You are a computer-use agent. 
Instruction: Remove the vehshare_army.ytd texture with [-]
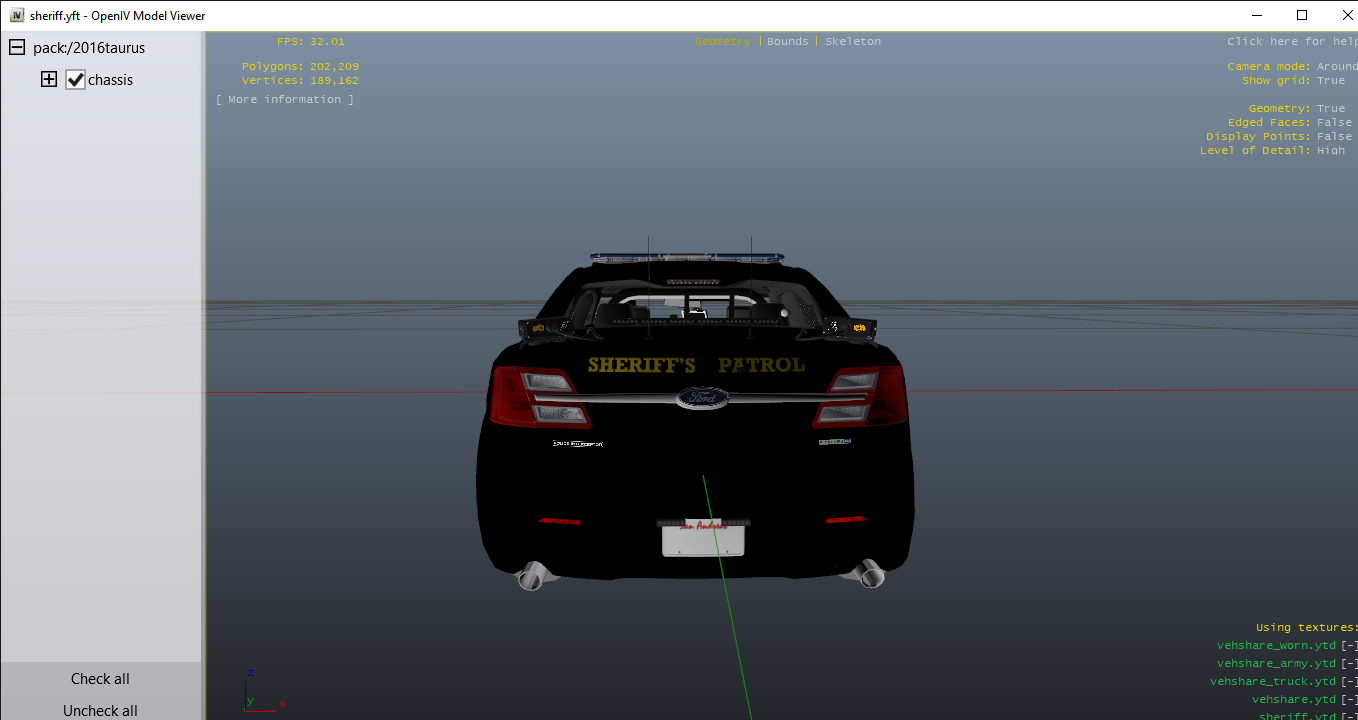[x=1349, y=664]
